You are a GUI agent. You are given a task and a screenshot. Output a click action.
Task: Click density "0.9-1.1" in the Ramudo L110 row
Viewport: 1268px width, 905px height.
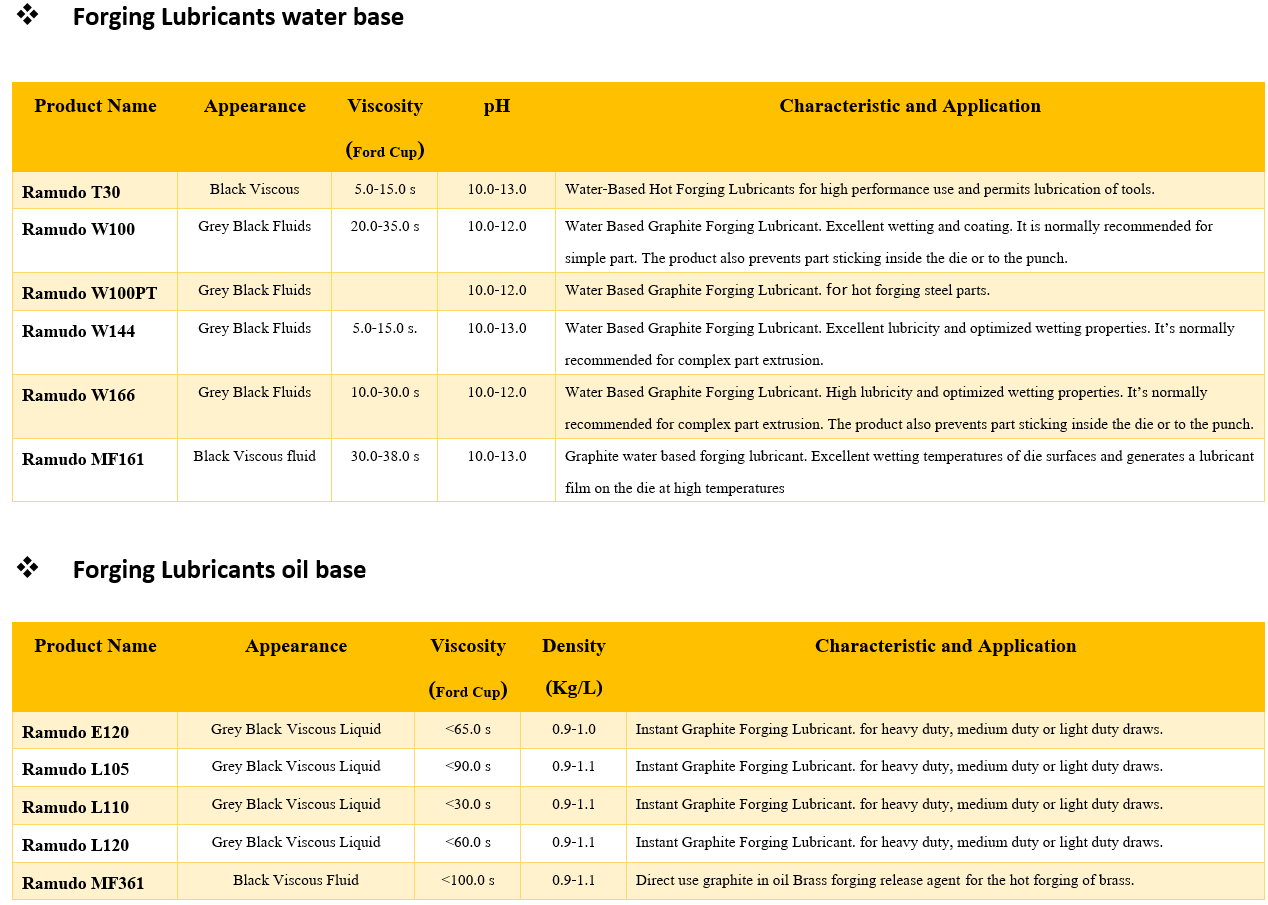click(574, 804)
